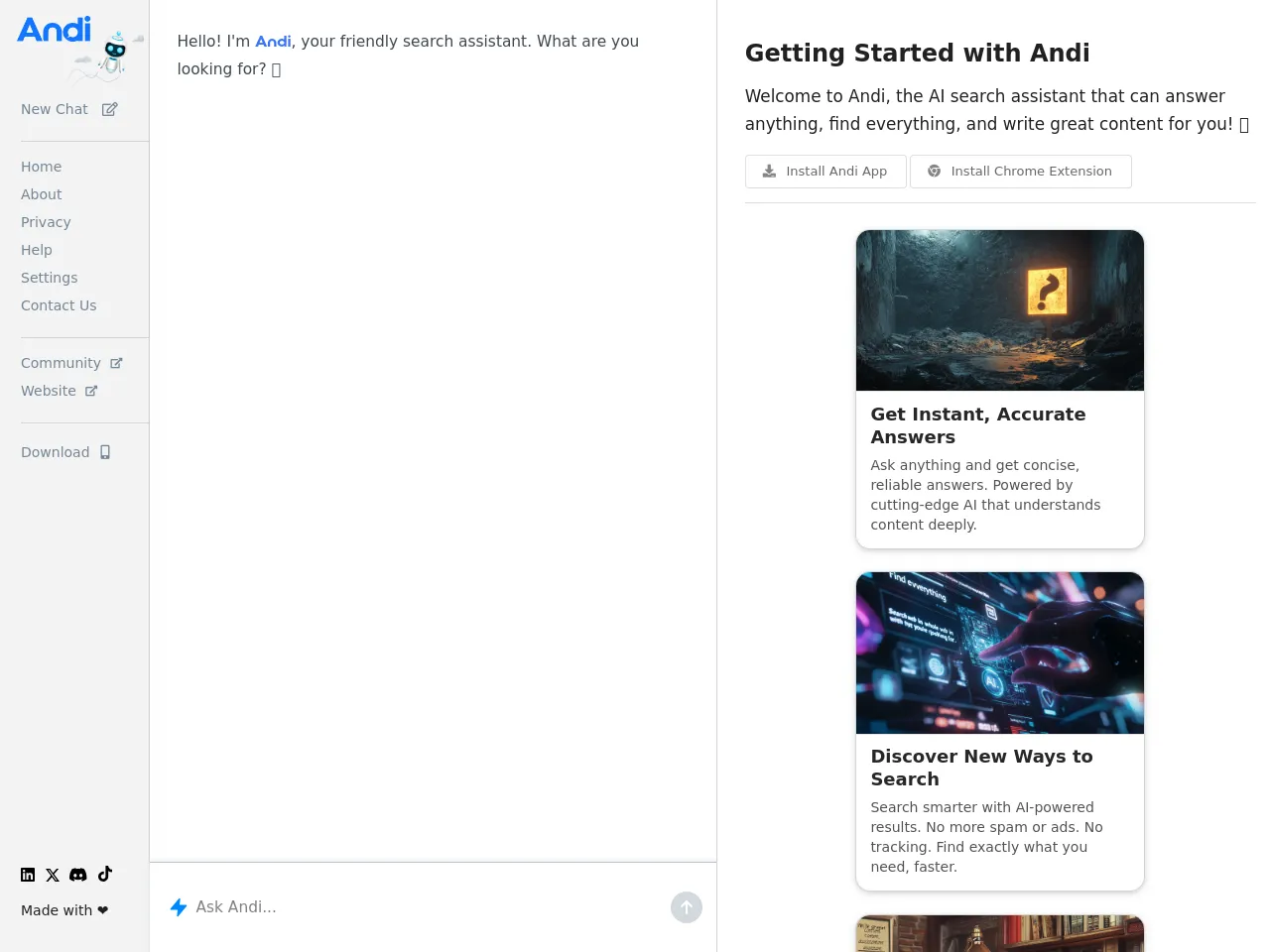
Task: Go to the About page
Action: pos(42,194)
